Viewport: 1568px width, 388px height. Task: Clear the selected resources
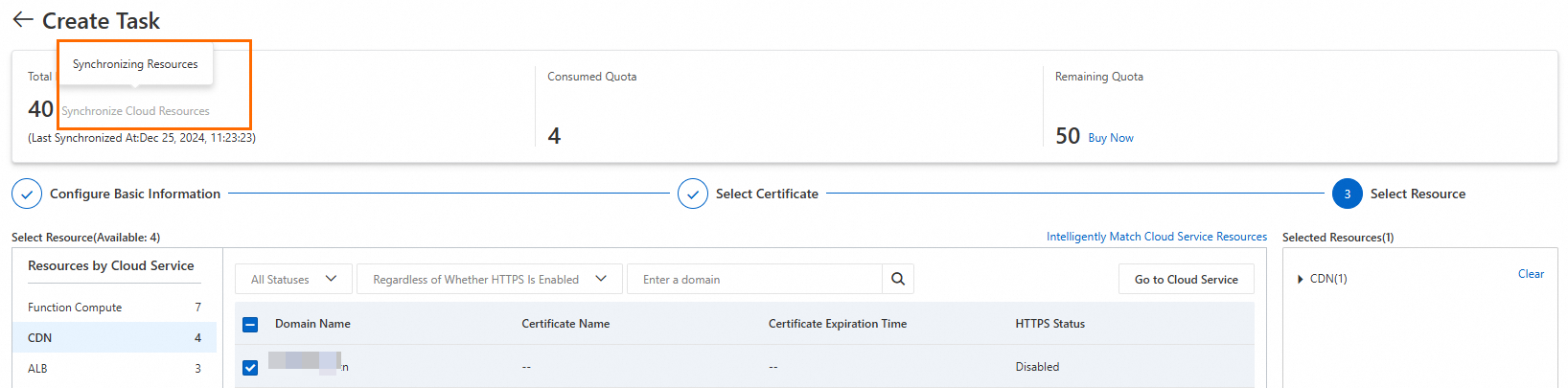click(x=1531, y=274)
